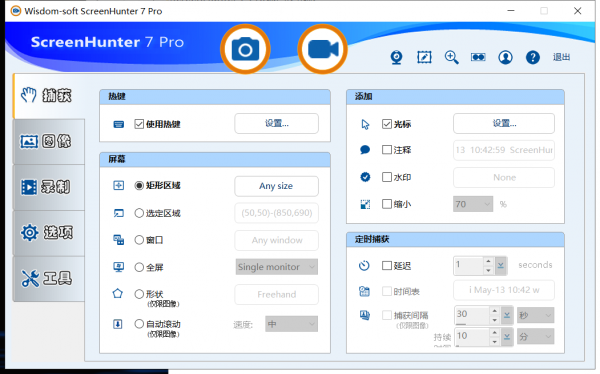600x374 pixels.
Task: Increase the interval 30 value with up arrow
Action: (x=494, y=311)
